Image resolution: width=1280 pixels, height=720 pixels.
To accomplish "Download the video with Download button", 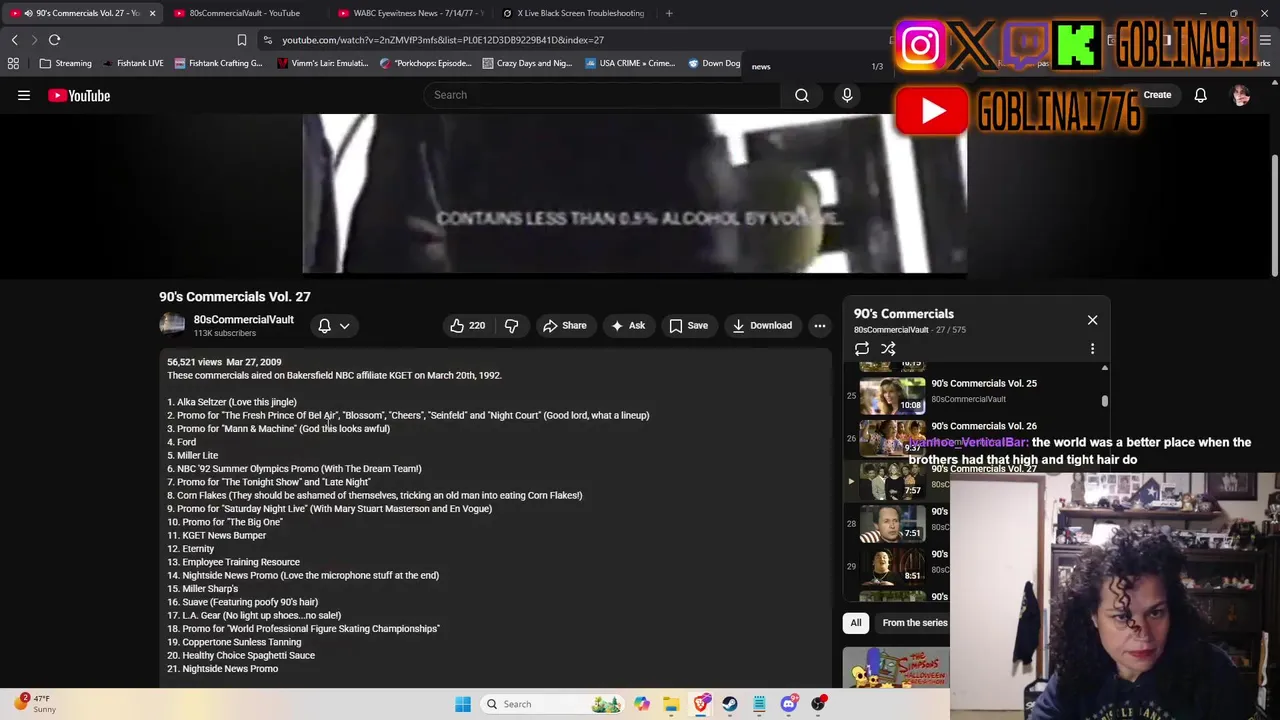I will tap(762, 325).
